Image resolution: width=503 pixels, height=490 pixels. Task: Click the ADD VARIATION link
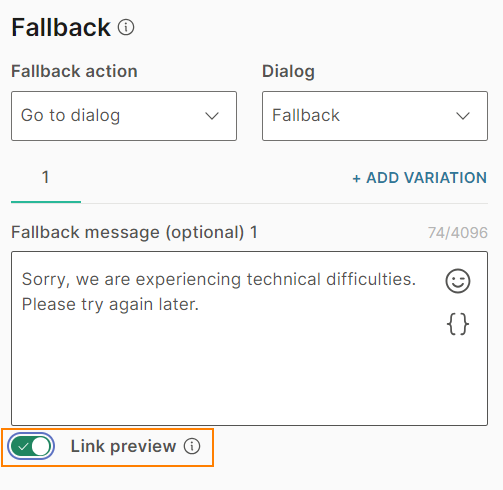coord(420,178)
